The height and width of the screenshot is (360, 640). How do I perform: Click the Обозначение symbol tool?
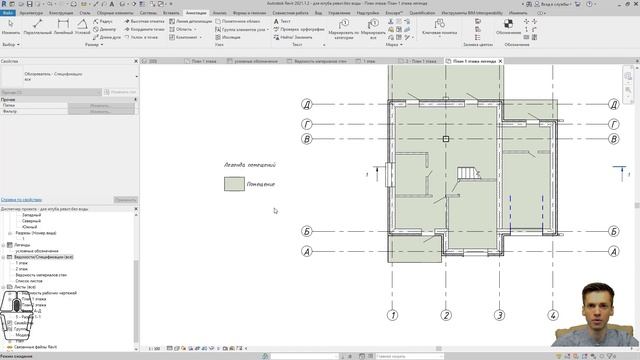point(509,27)
